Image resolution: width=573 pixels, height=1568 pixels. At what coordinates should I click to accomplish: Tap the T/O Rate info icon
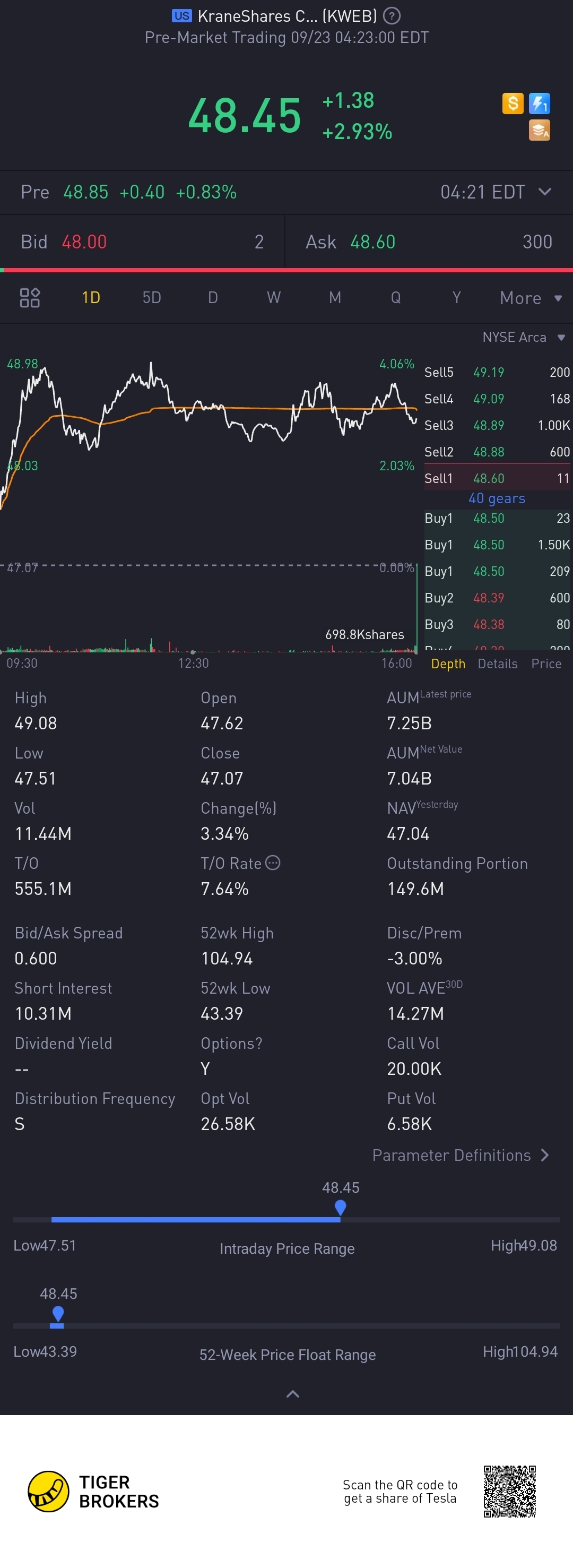click(x=273, y=863)
